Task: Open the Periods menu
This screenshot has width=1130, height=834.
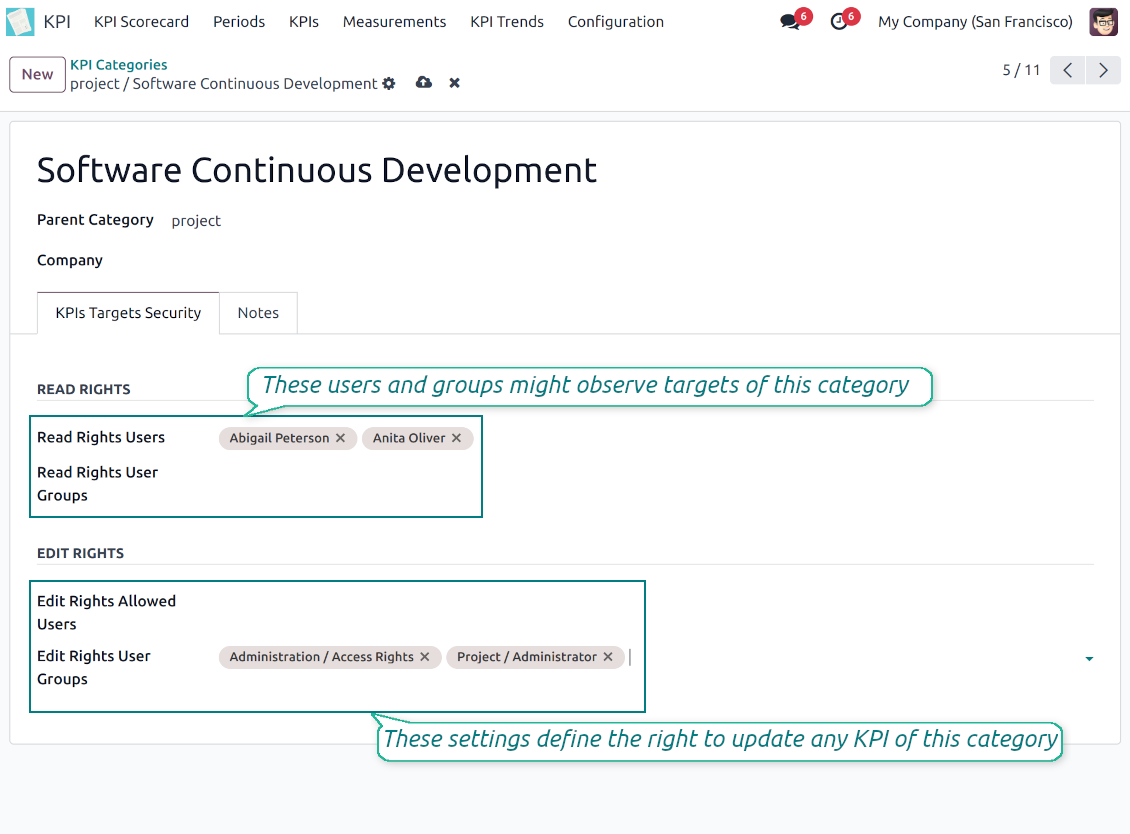Action: pos(239,22)
